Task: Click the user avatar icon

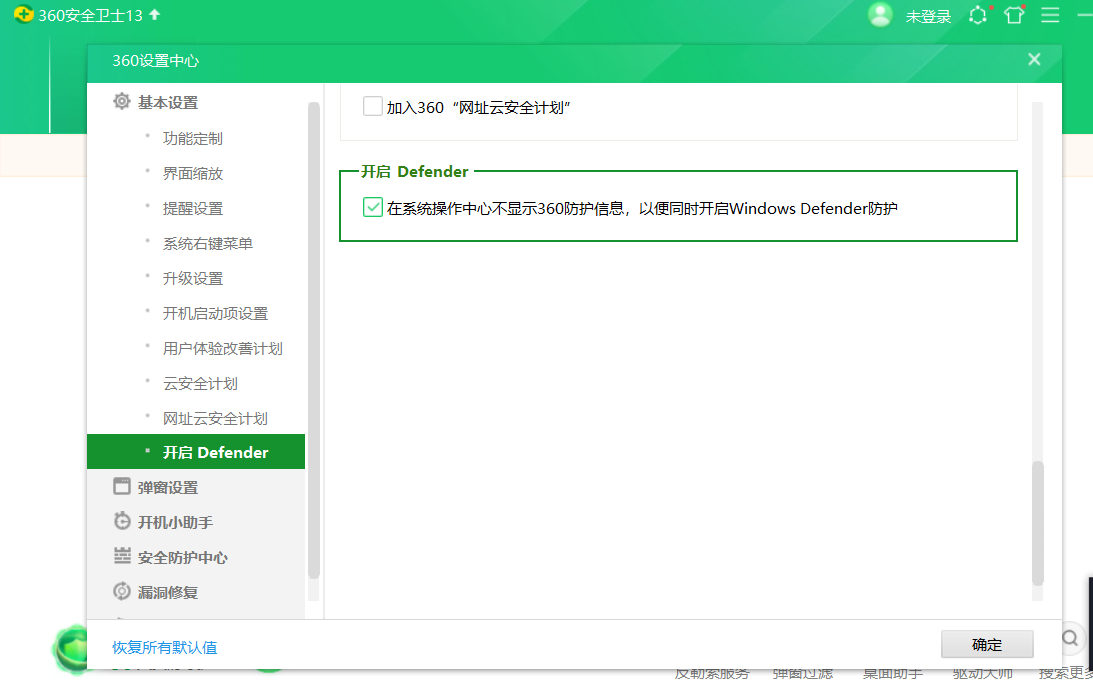Action: [880, 15]
